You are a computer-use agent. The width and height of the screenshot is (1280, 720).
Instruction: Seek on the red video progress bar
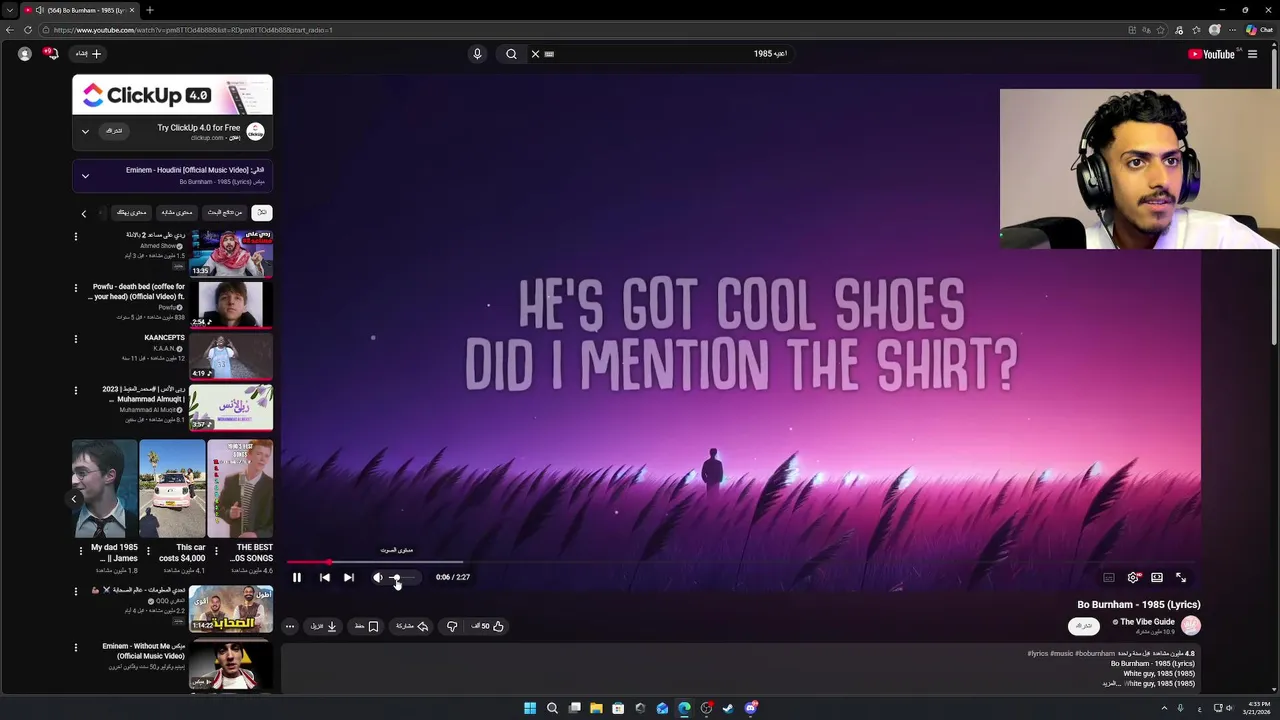tap(743, 562)
